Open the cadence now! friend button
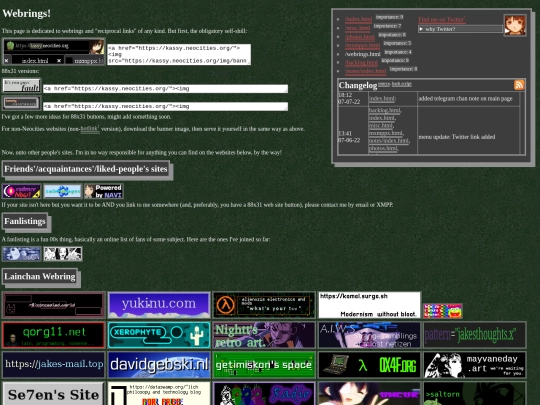The image size is (540, 405). point(21,191)
